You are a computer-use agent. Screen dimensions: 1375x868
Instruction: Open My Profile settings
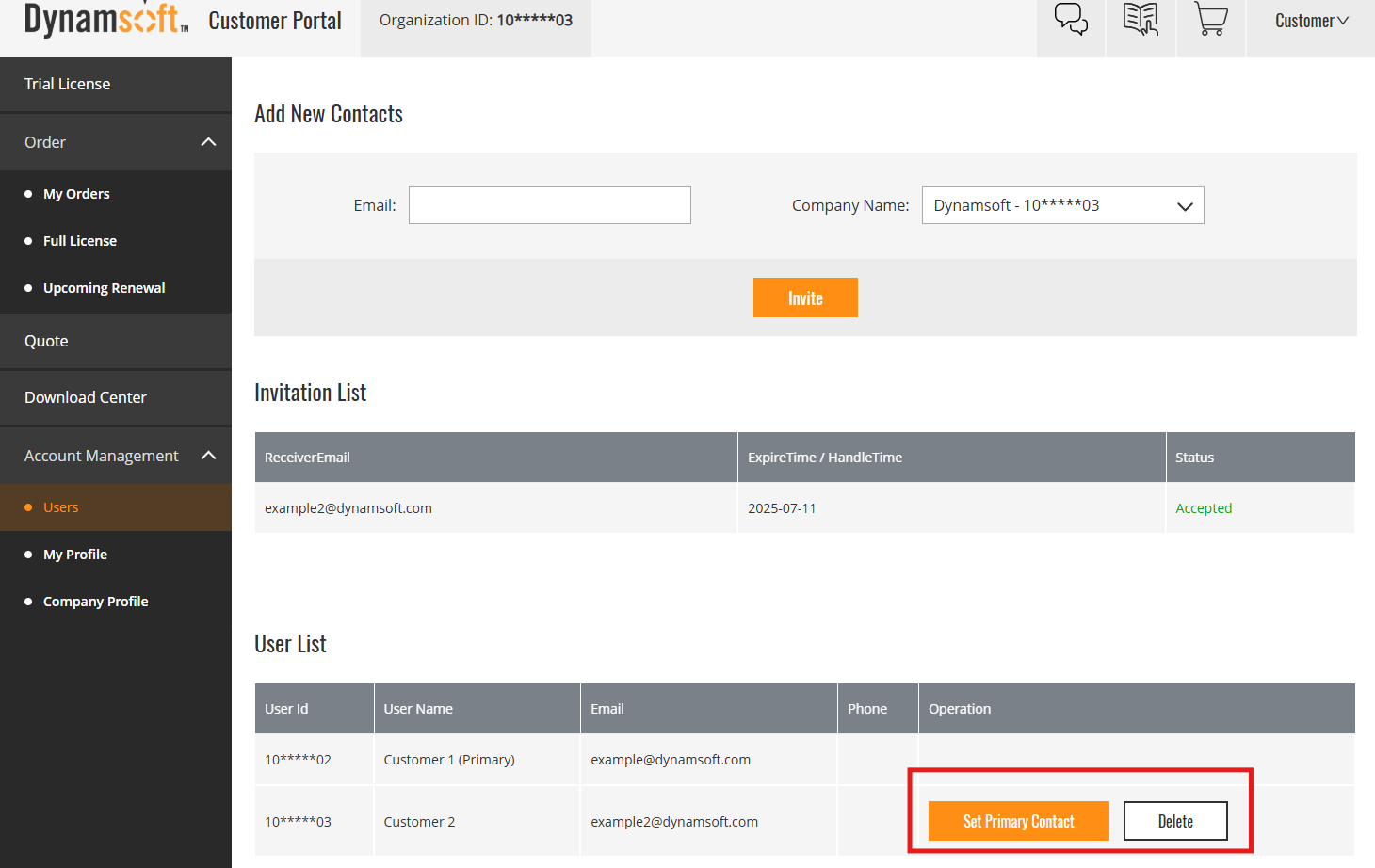tap(73, 554)
